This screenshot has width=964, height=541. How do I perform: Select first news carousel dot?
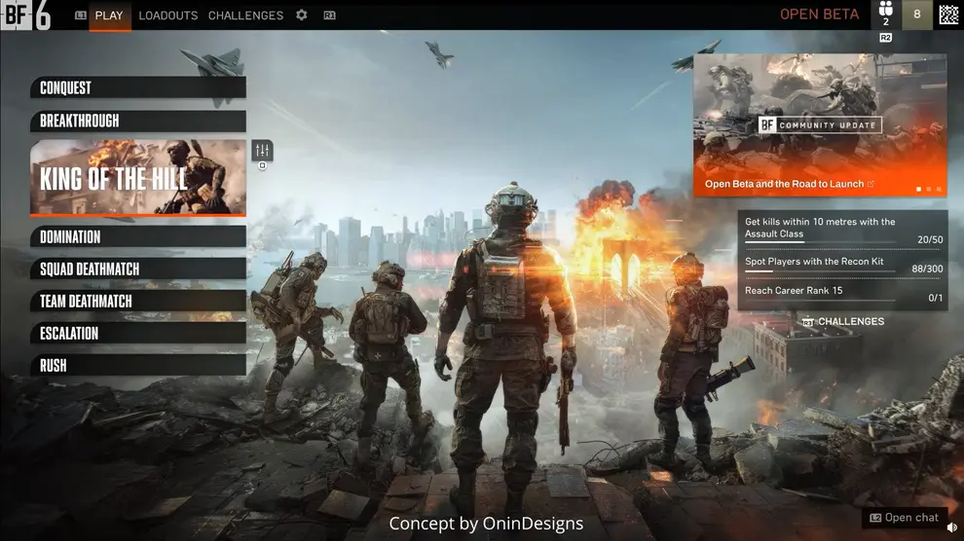(919, 189)
